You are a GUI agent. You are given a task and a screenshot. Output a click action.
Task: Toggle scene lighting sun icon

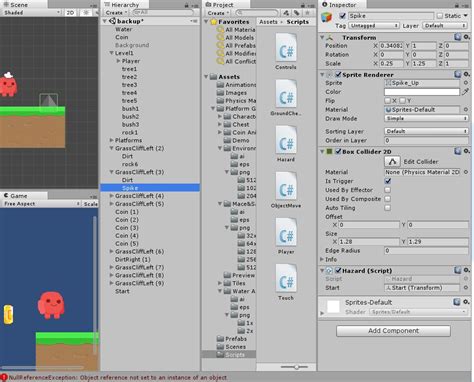point(86,13)
